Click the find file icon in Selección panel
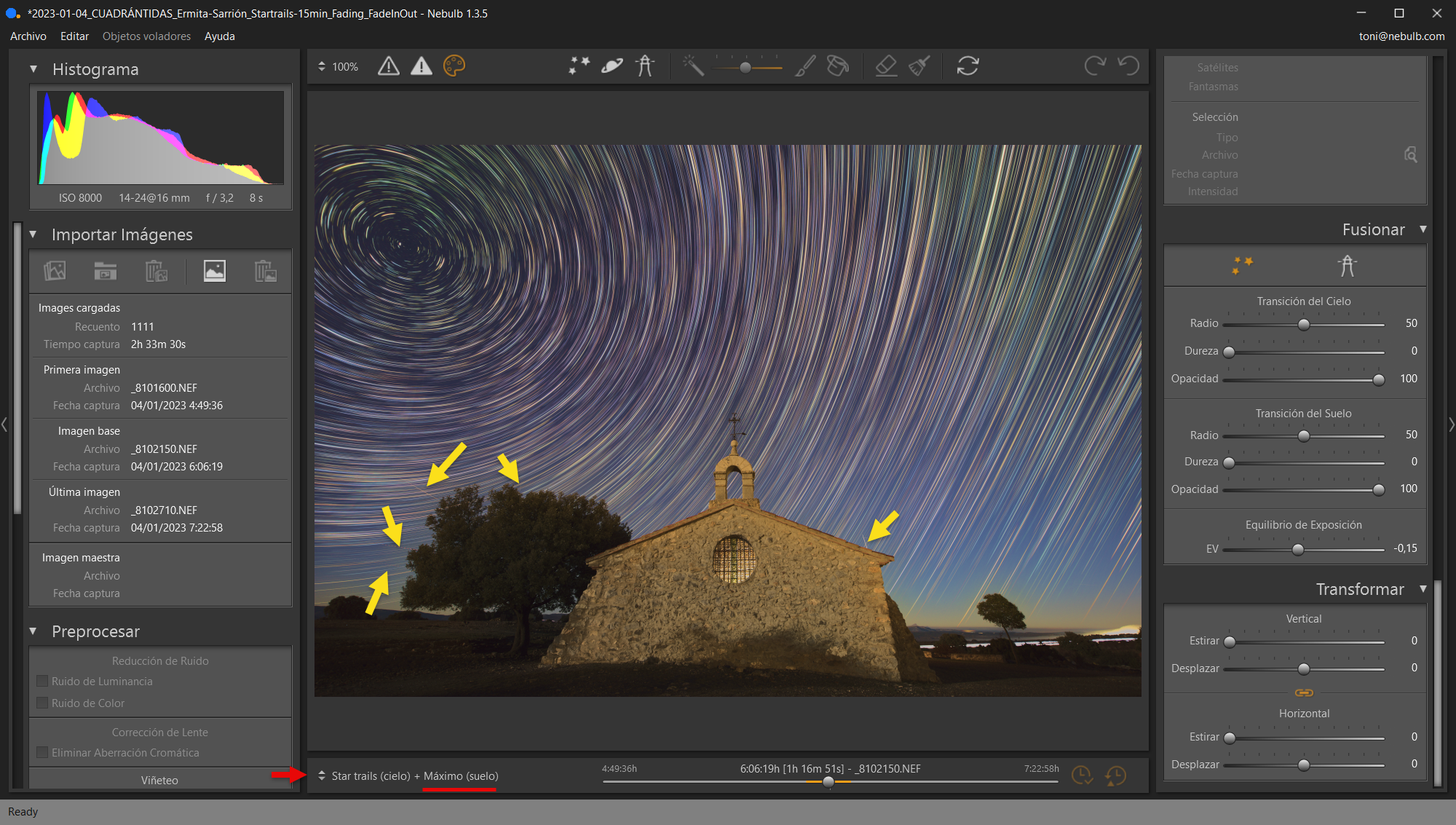This screenshot has height=825, width=1456. [1410, 154]
